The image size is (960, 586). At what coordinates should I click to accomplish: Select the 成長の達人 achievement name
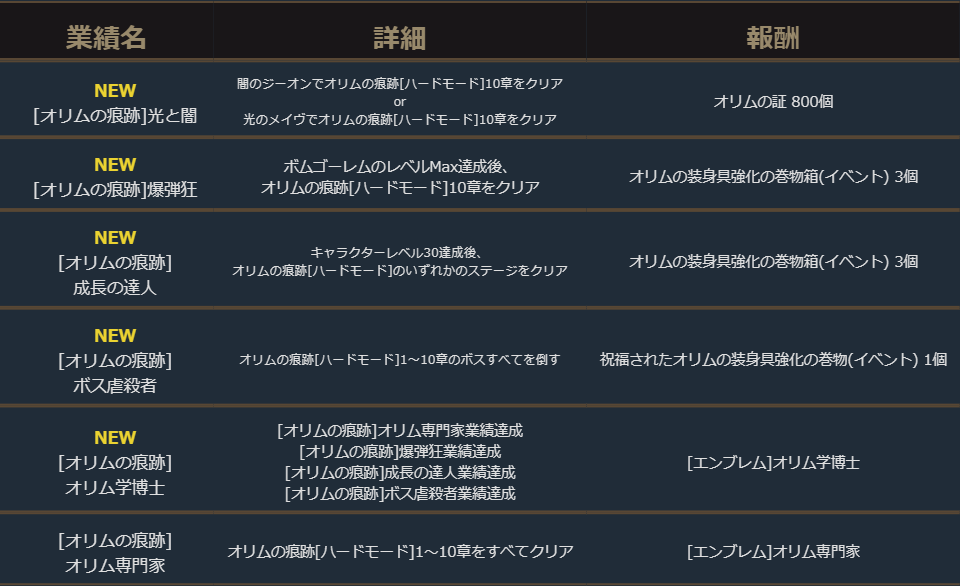[115, 288]
